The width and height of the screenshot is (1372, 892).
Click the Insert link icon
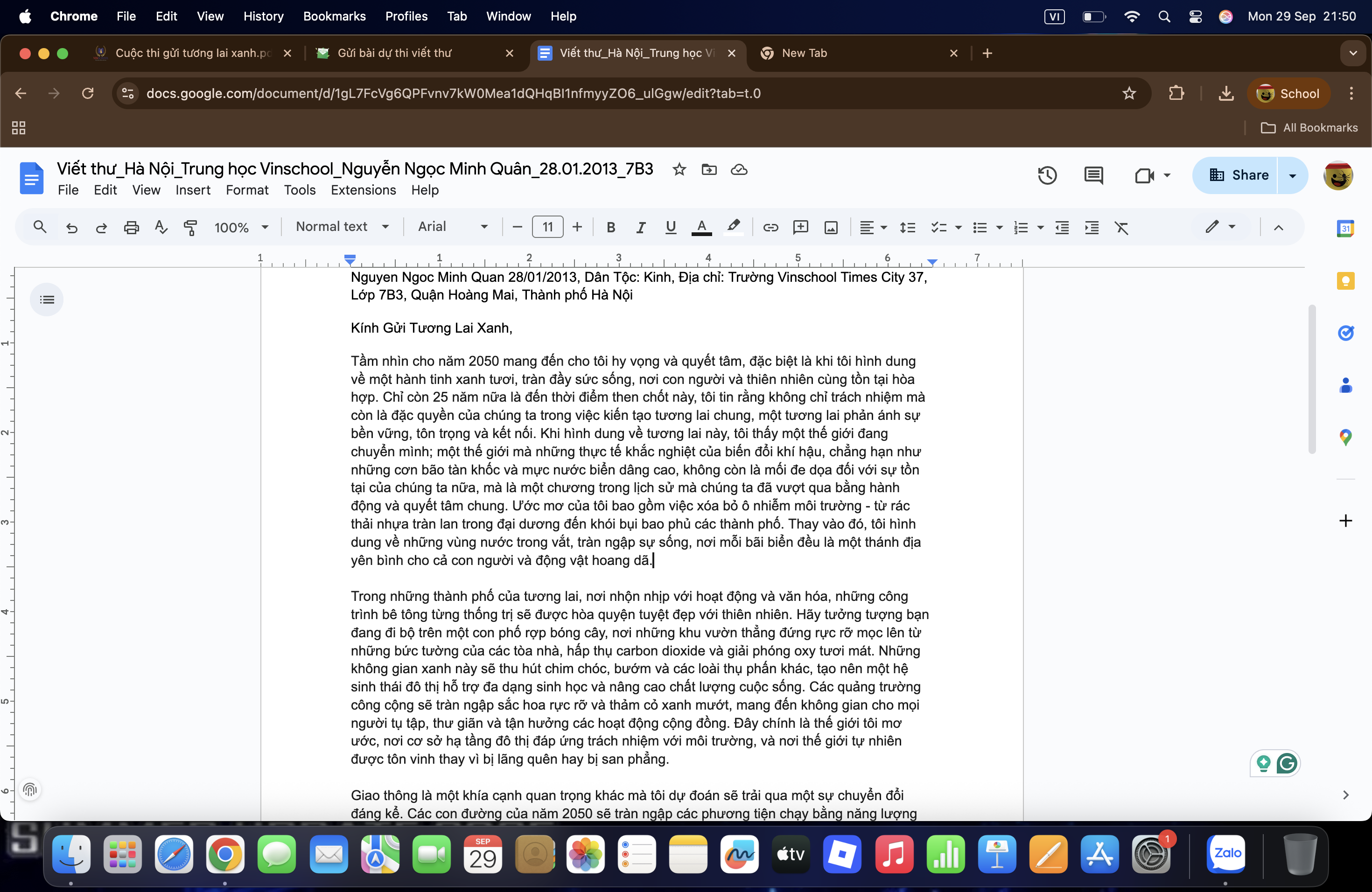pos(770,227)
